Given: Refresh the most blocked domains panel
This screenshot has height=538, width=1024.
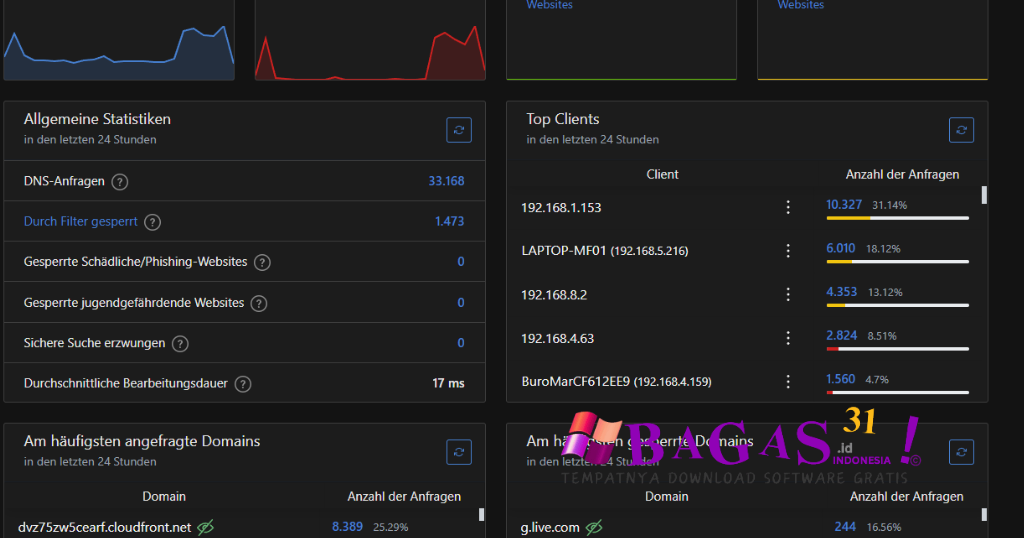Looking at the screenshot, I should coord(961,452).
